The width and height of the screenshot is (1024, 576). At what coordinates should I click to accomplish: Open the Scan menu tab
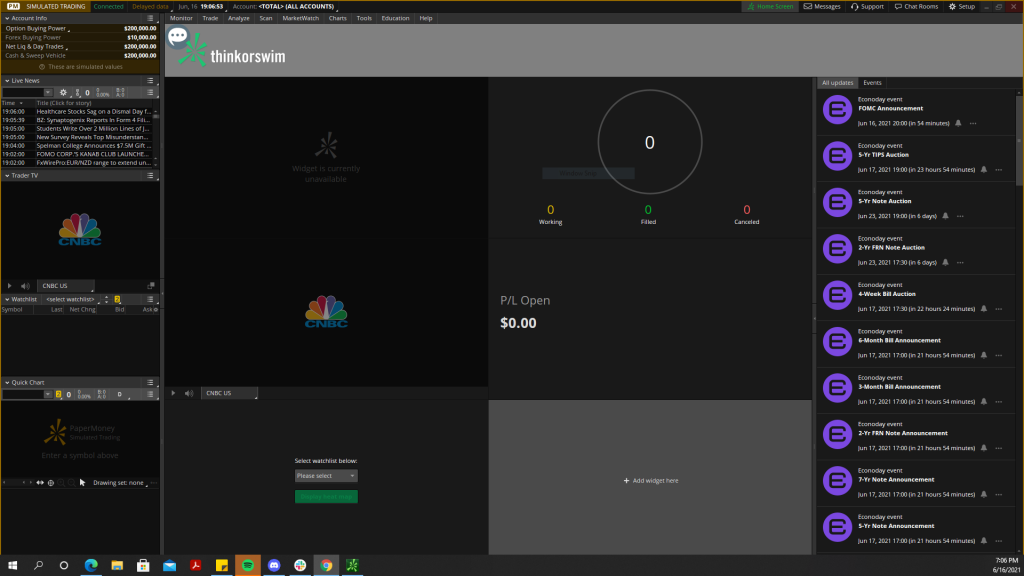pyautogui.click(x=266, y=18)
